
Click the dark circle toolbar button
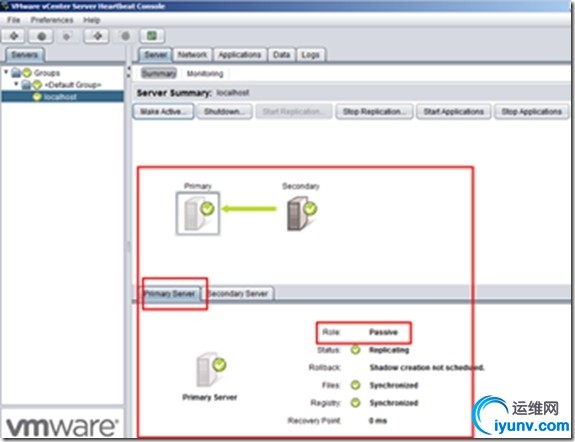point(41,36)
